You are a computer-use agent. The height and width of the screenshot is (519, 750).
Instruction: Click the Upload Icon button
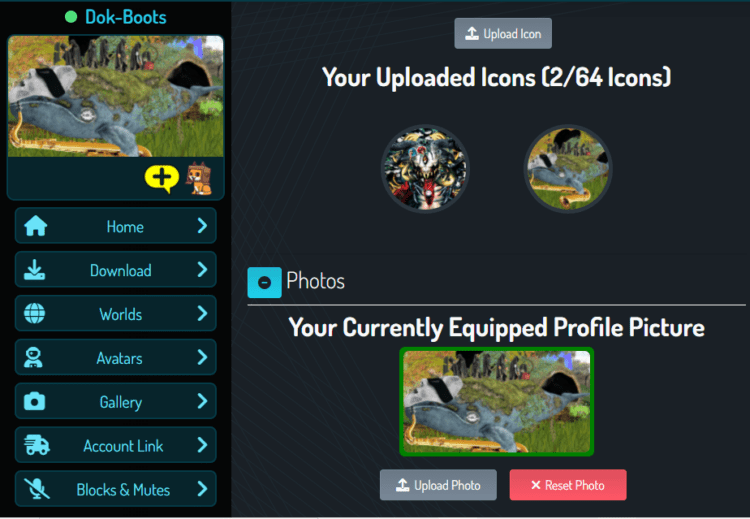pos(503,33)
